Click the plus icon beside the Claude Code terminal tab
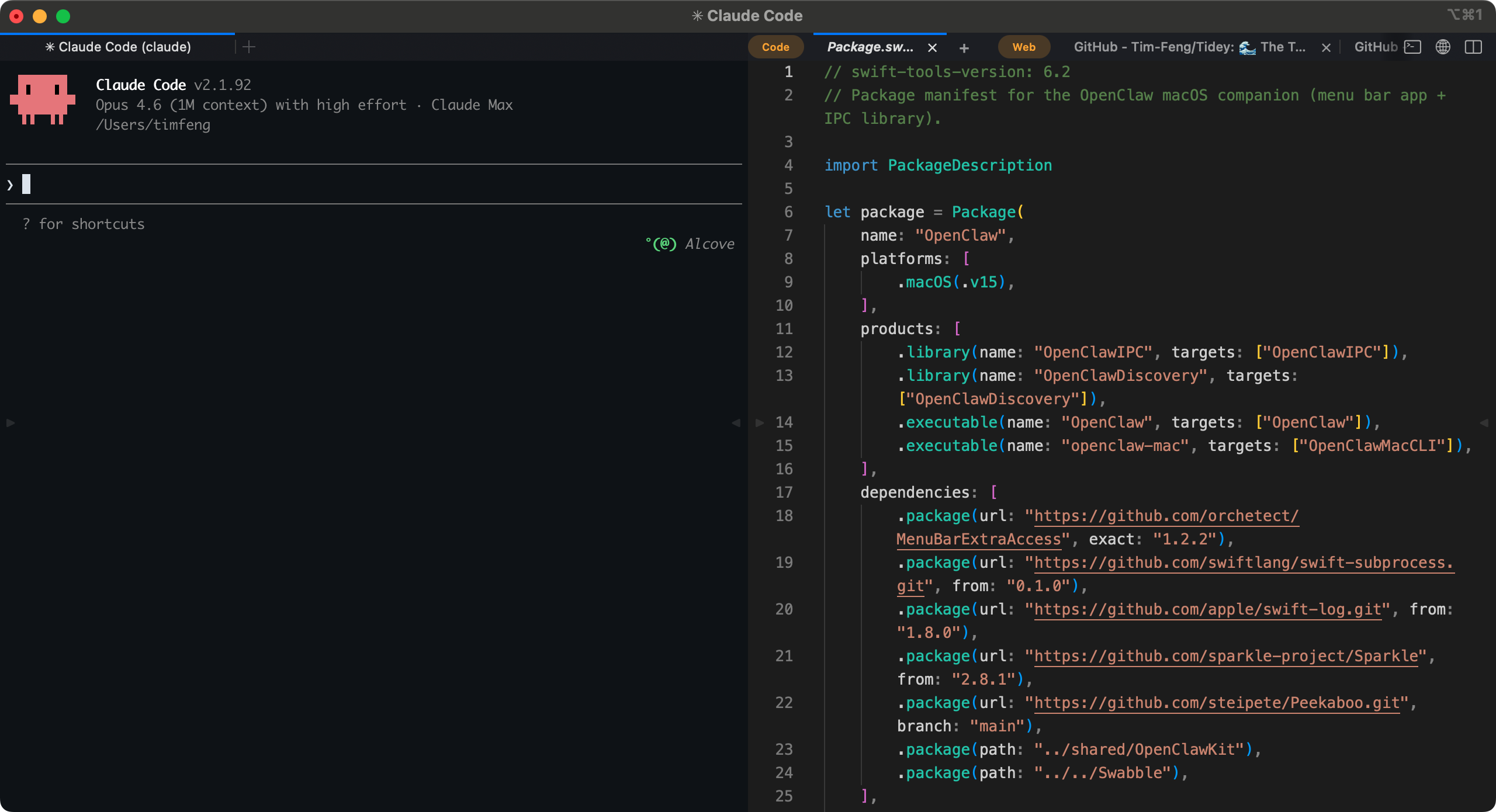Viewport: 1496px width, 812px height. (248, 47)
